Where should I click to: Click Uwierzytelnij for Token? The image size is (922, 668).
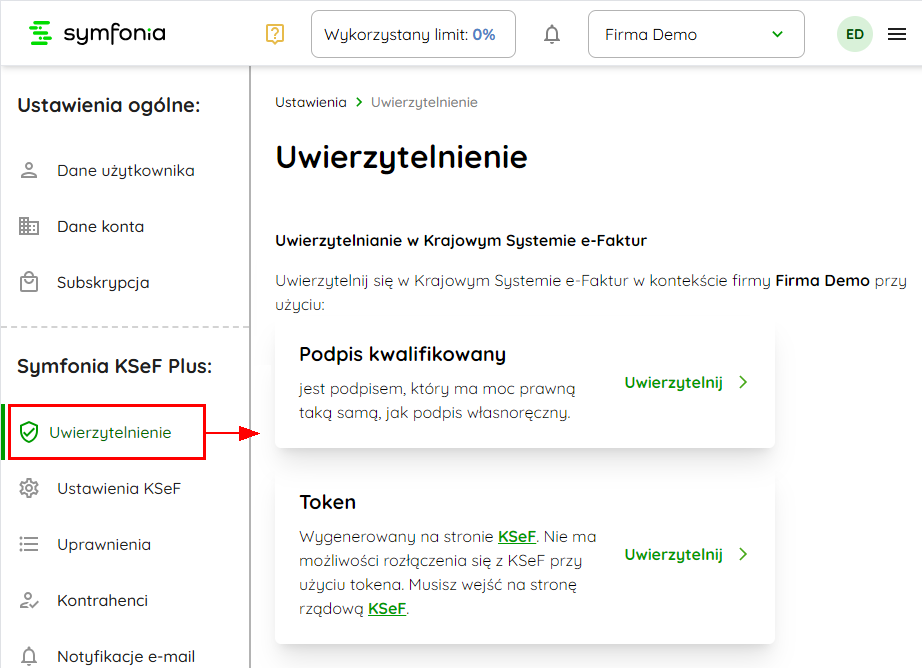pos(673,555)
